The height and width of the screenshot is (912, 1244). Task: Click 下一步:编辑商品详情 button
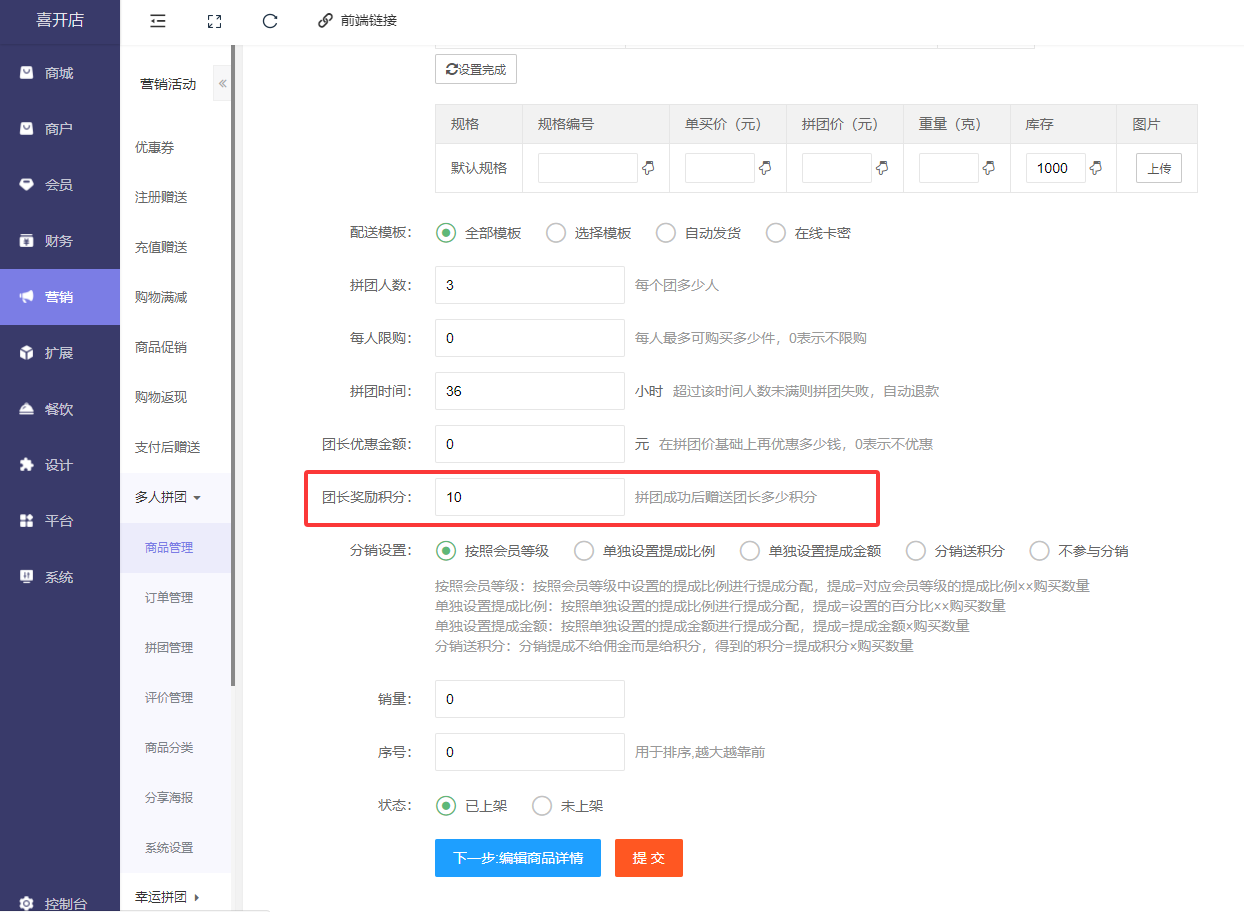[517, 858]
